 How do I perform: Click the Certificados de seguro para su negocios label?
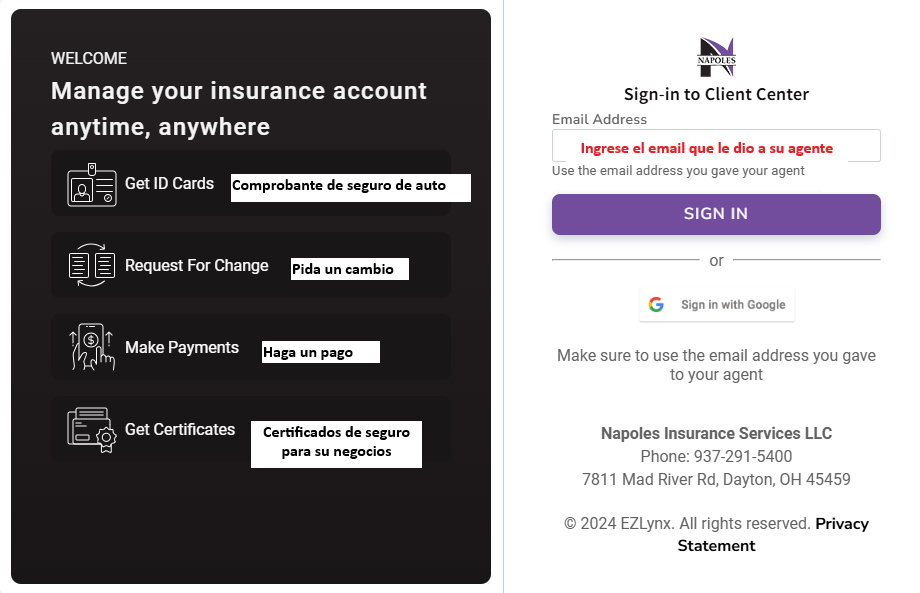tap(336, 444)
